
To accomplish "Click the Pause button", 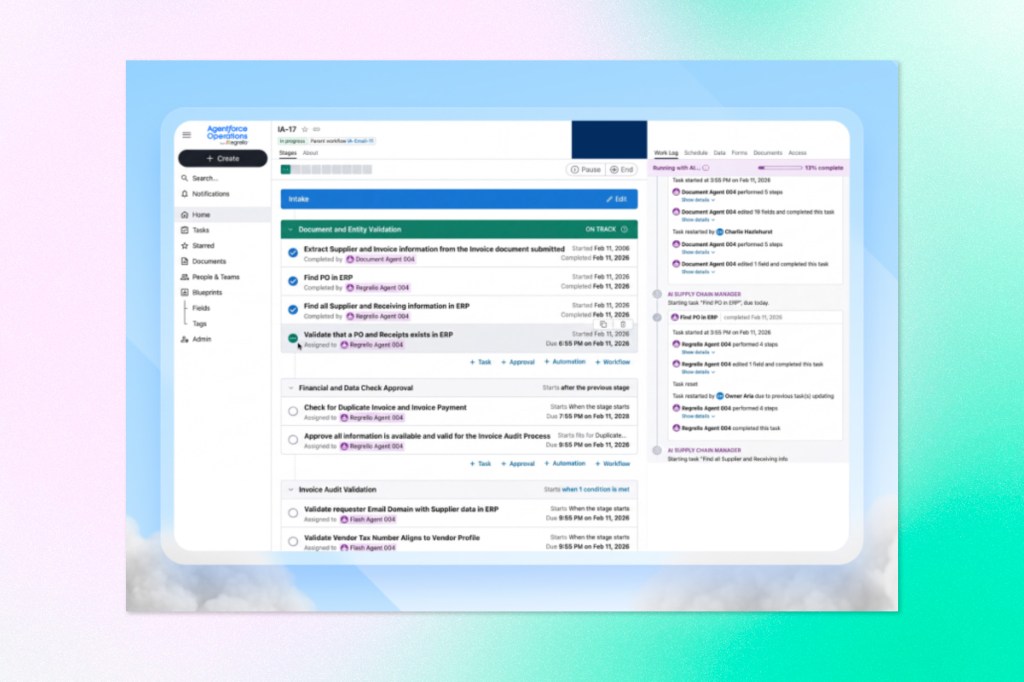I will pyautogui.click(x=585, y=169).
